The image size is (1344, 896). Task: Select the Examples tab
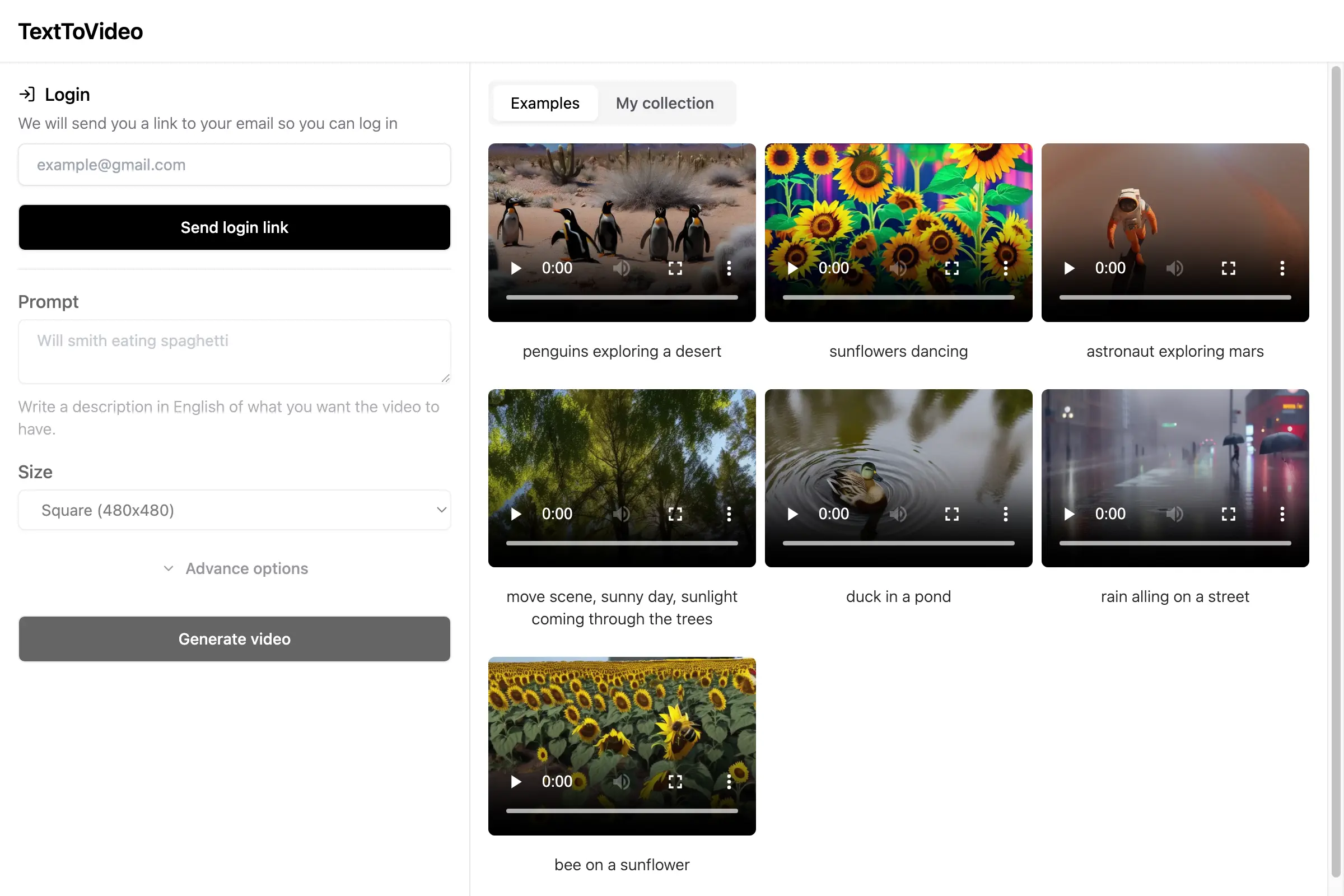(544, 103)
